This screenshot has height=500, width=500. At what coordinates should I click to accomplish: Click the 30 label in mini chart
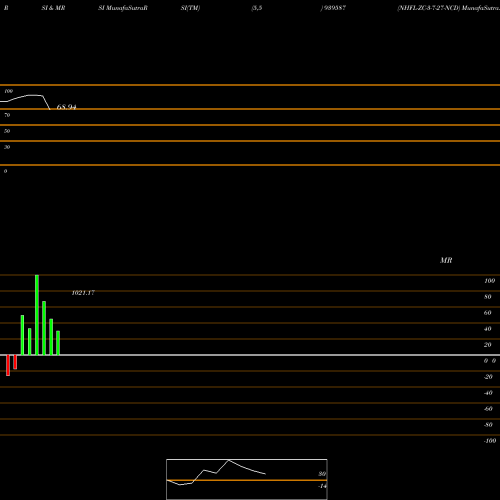(322, 474)
